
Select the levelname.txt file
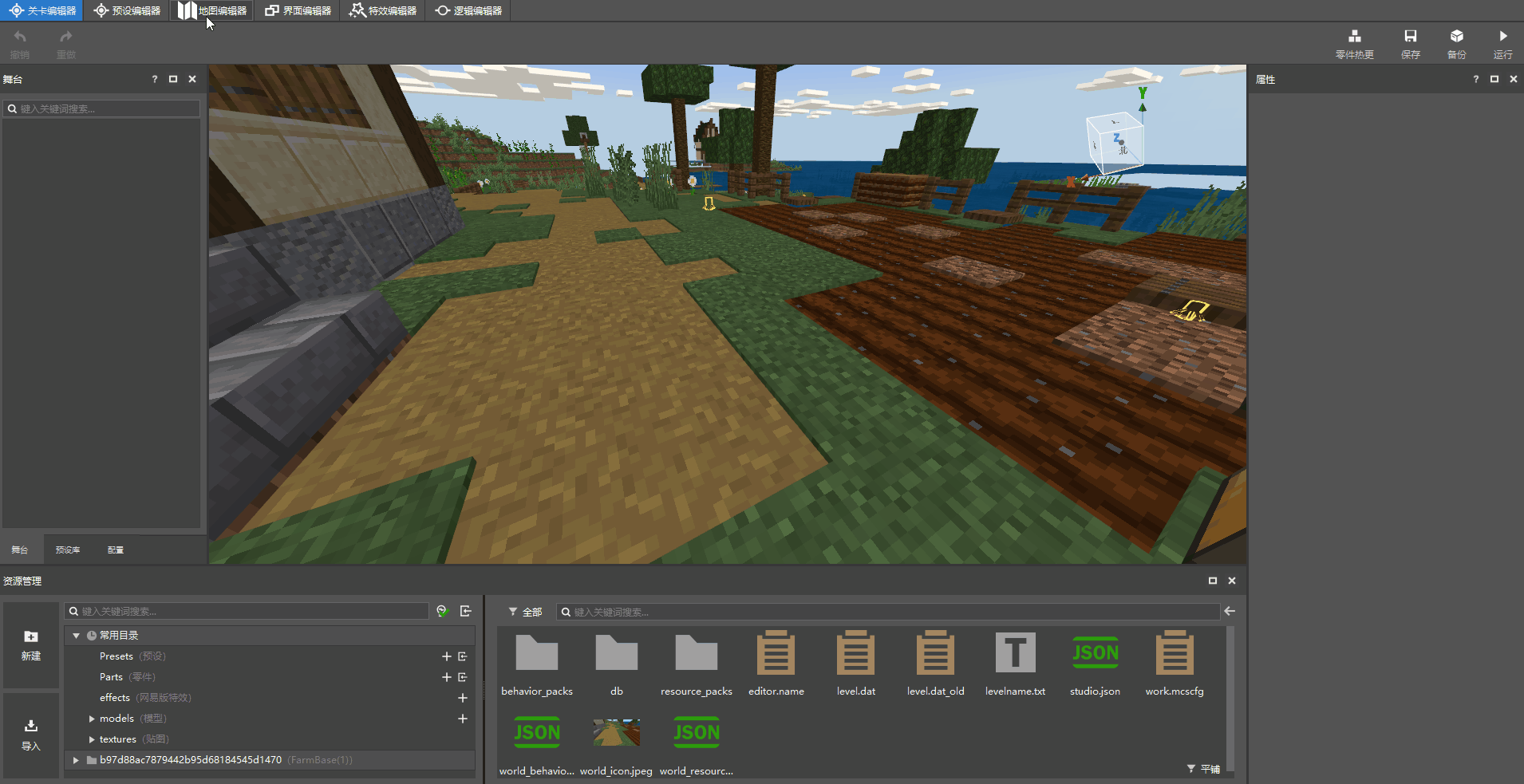click(1016, 664)
